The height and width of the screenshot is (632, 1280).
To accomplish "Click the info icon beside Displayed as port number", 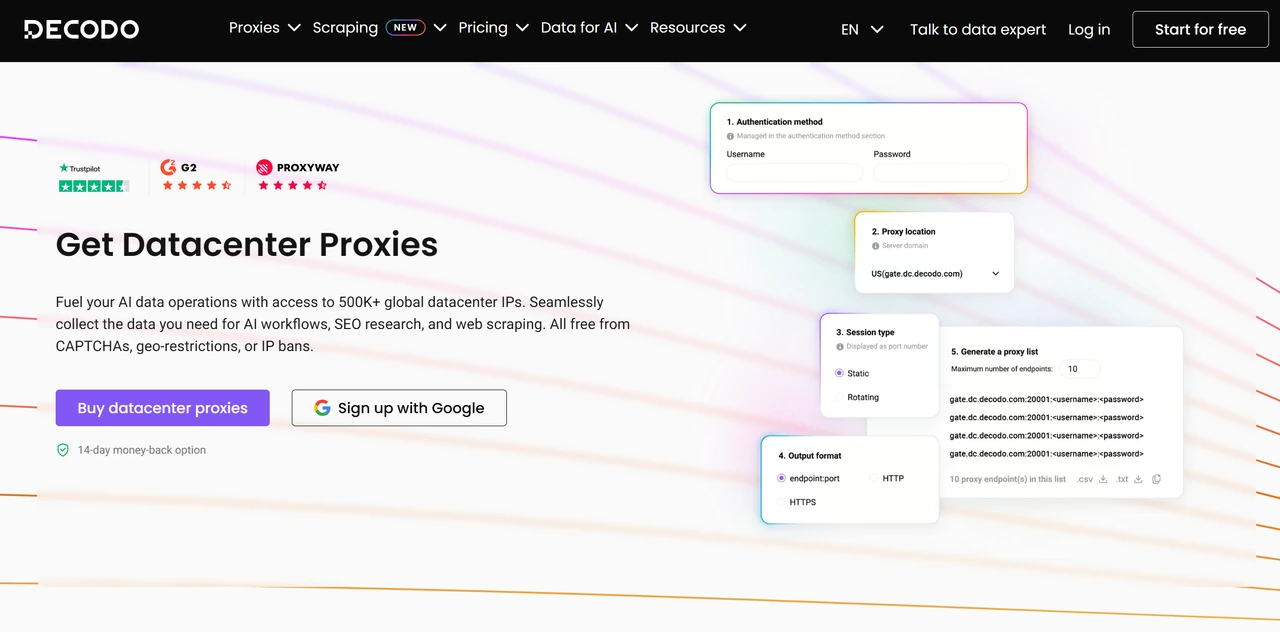I will (x=840, y=347).
